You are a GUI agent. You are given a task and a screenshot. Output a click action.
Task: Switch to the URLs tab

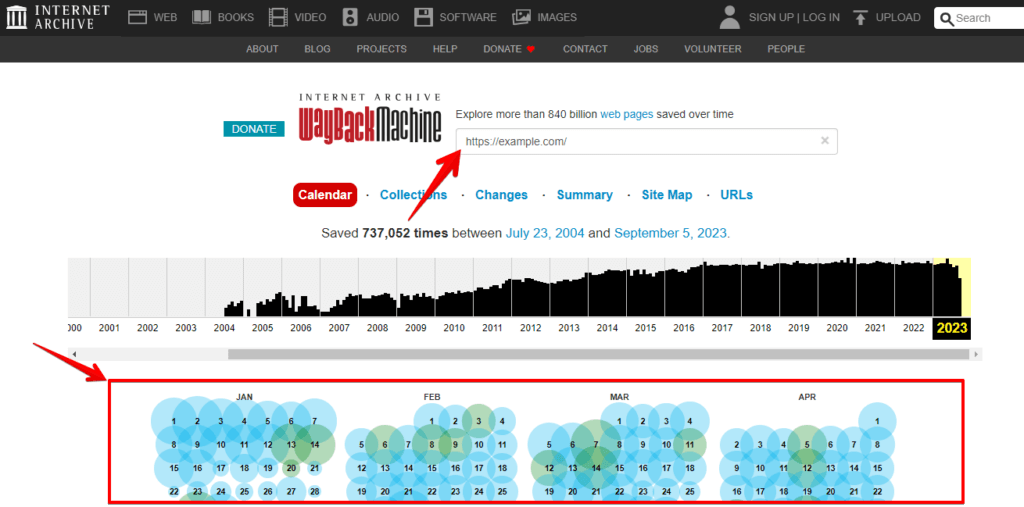pyautogui.click(x=737, y=195)
